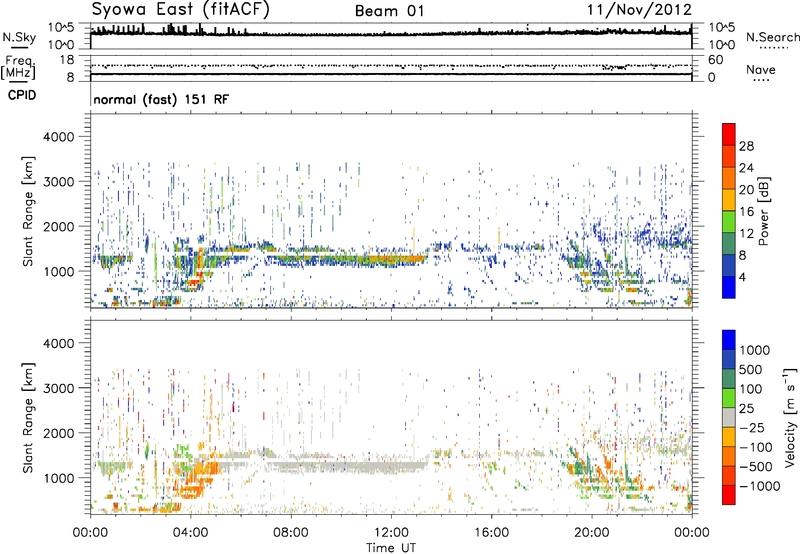
Task: Click the '60' tick on Nave axis
Action: click(715, 60)
